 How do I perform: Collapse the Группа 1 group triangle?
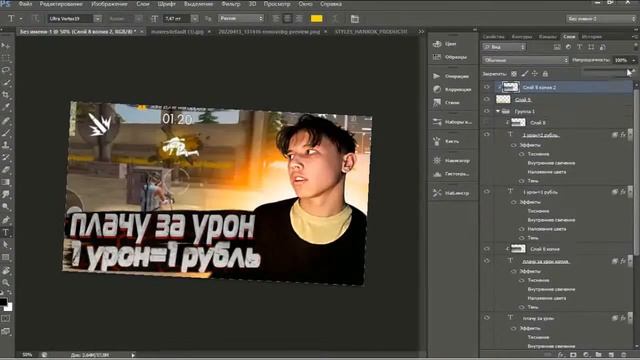498,111
